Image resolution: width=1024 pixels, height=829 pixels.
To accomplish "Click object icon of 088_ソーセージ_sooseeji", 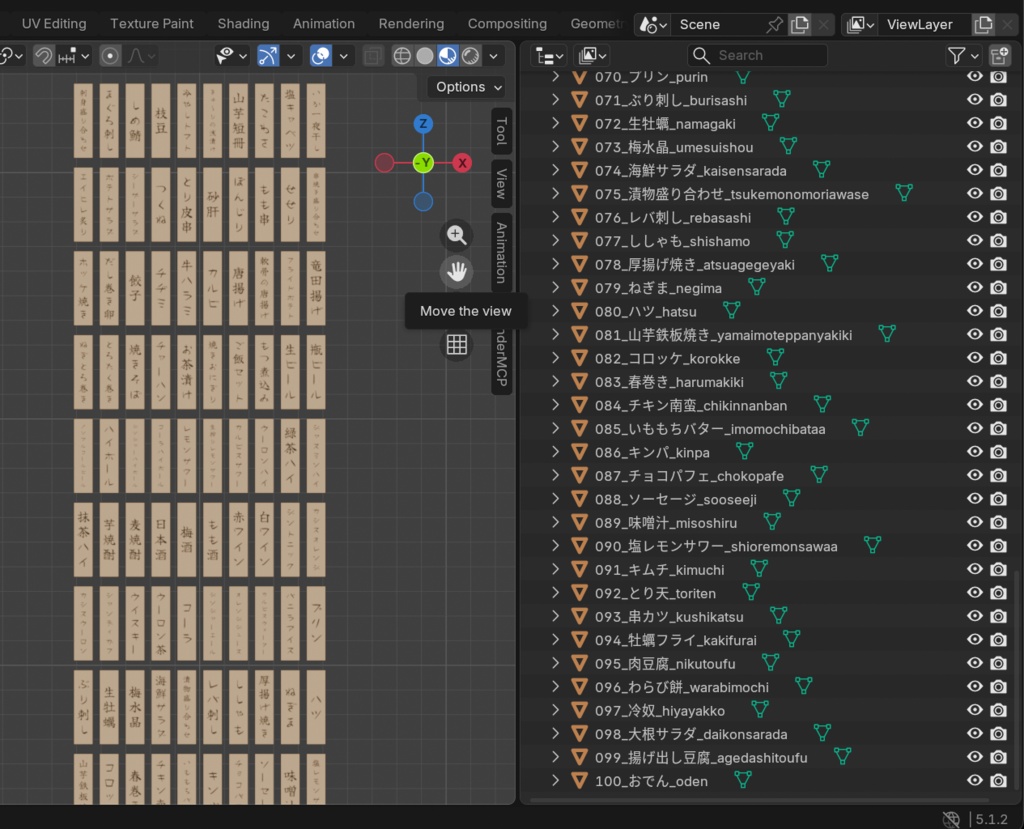I will pyautogui.click(x=579, y=498).
